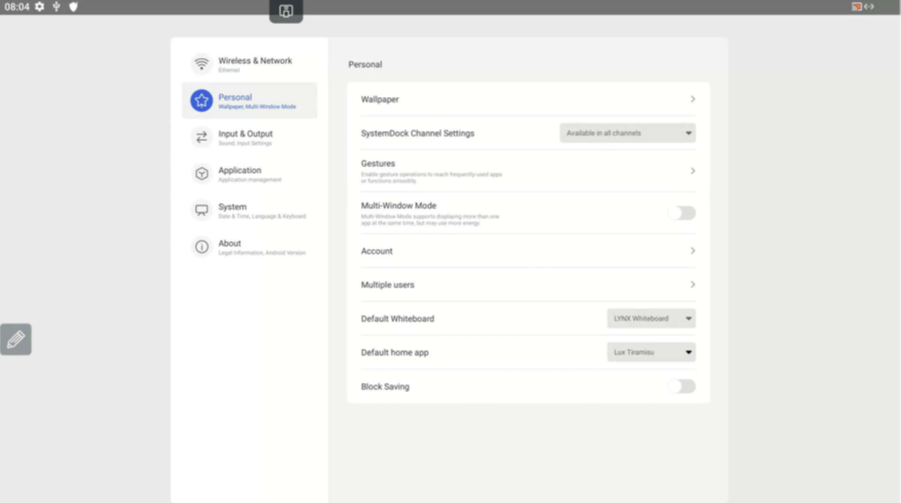Expand the Default Whiteboard dropdown
901x503 pixels.
[x=651, y=319]
